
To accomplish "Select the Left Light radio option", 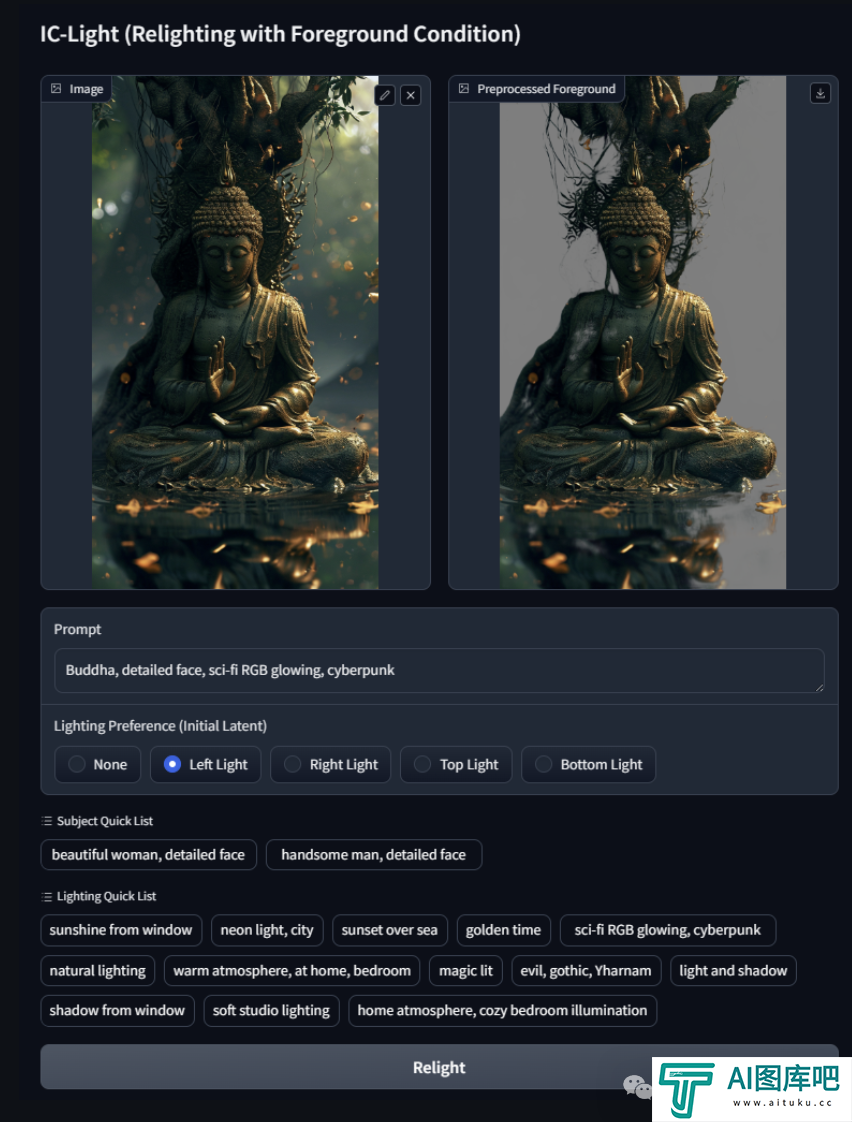I will coord(206,764).
